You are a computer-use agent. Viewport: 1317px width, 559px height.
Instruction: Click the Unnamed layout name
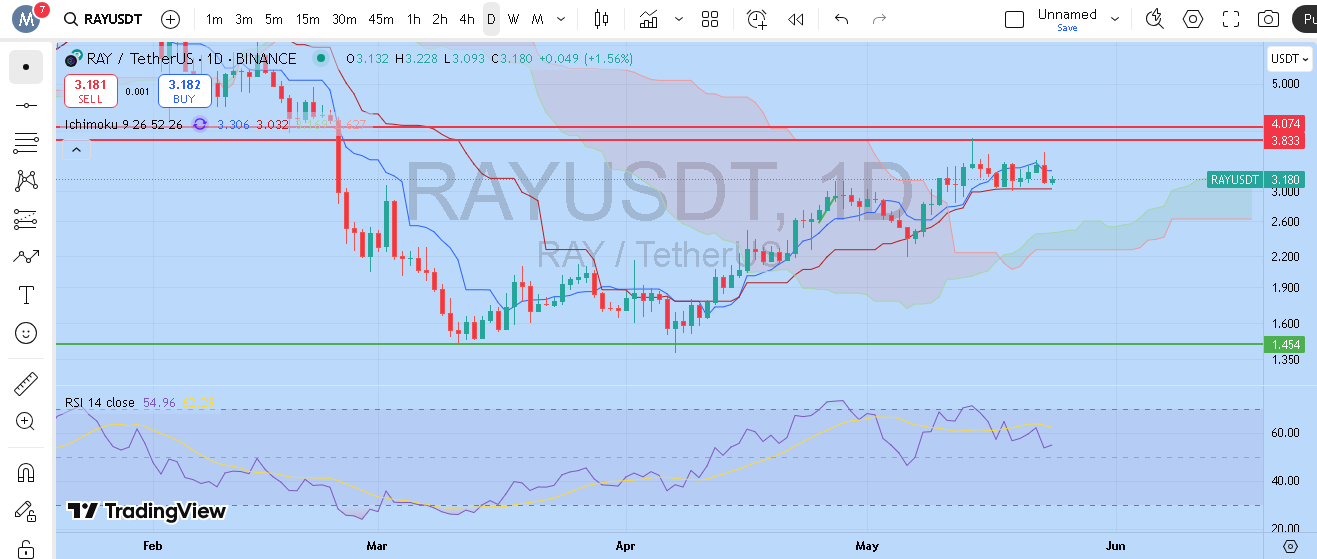point(1067,14)
